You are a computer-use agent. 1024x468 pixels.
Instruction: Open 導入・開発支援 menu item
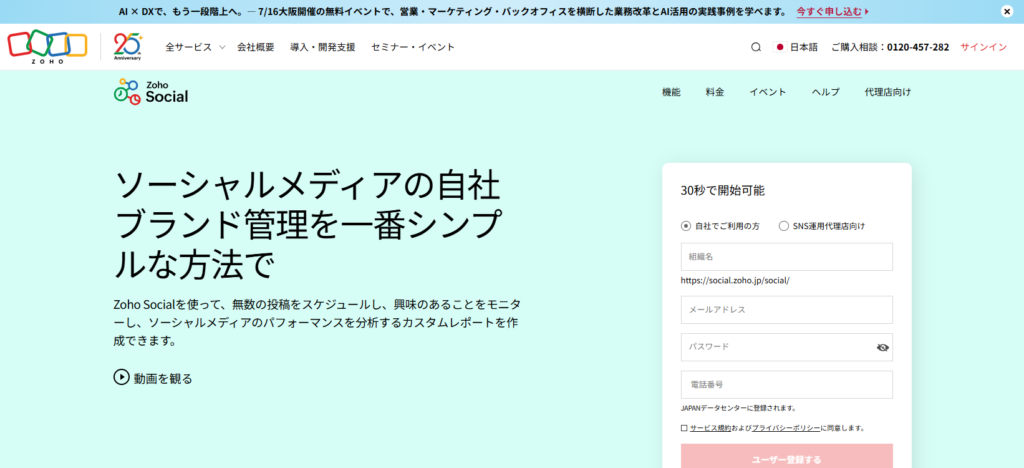tap(323, 47)
